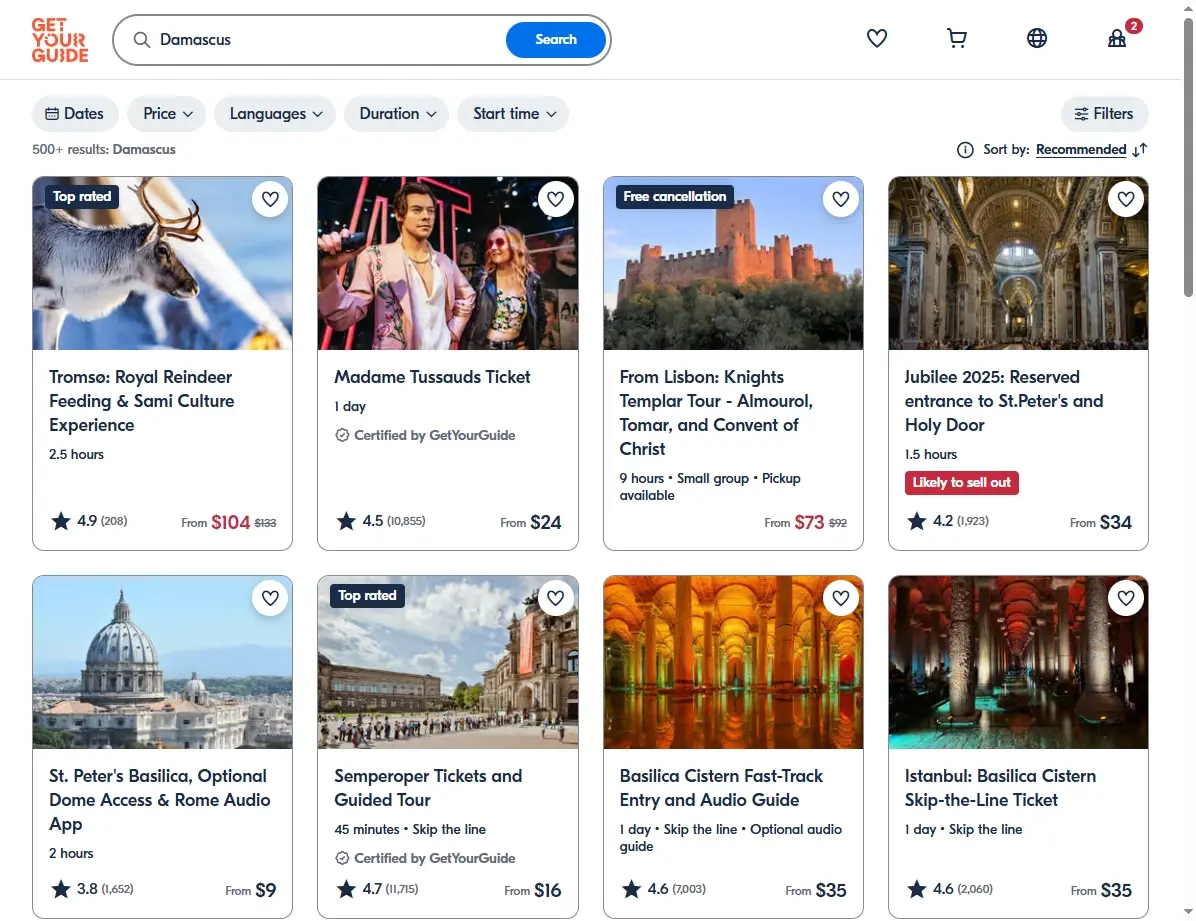
Task: Click the 3.8 star rating on St. Peter's card
Action: pos(92,889)
